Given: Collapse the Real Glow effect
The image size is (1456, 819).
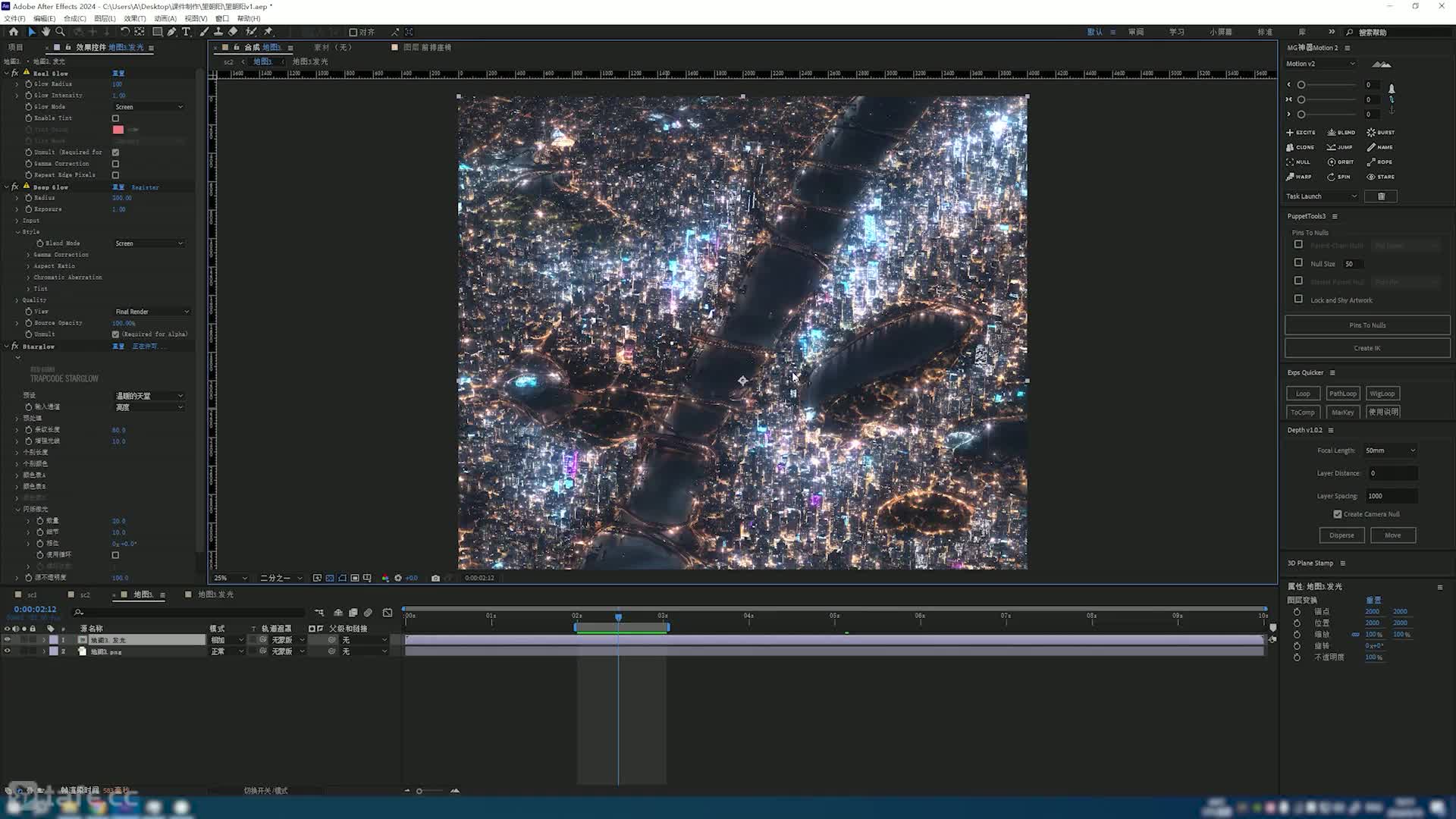Looking at the screenshot, I should (x=7, y=74).
